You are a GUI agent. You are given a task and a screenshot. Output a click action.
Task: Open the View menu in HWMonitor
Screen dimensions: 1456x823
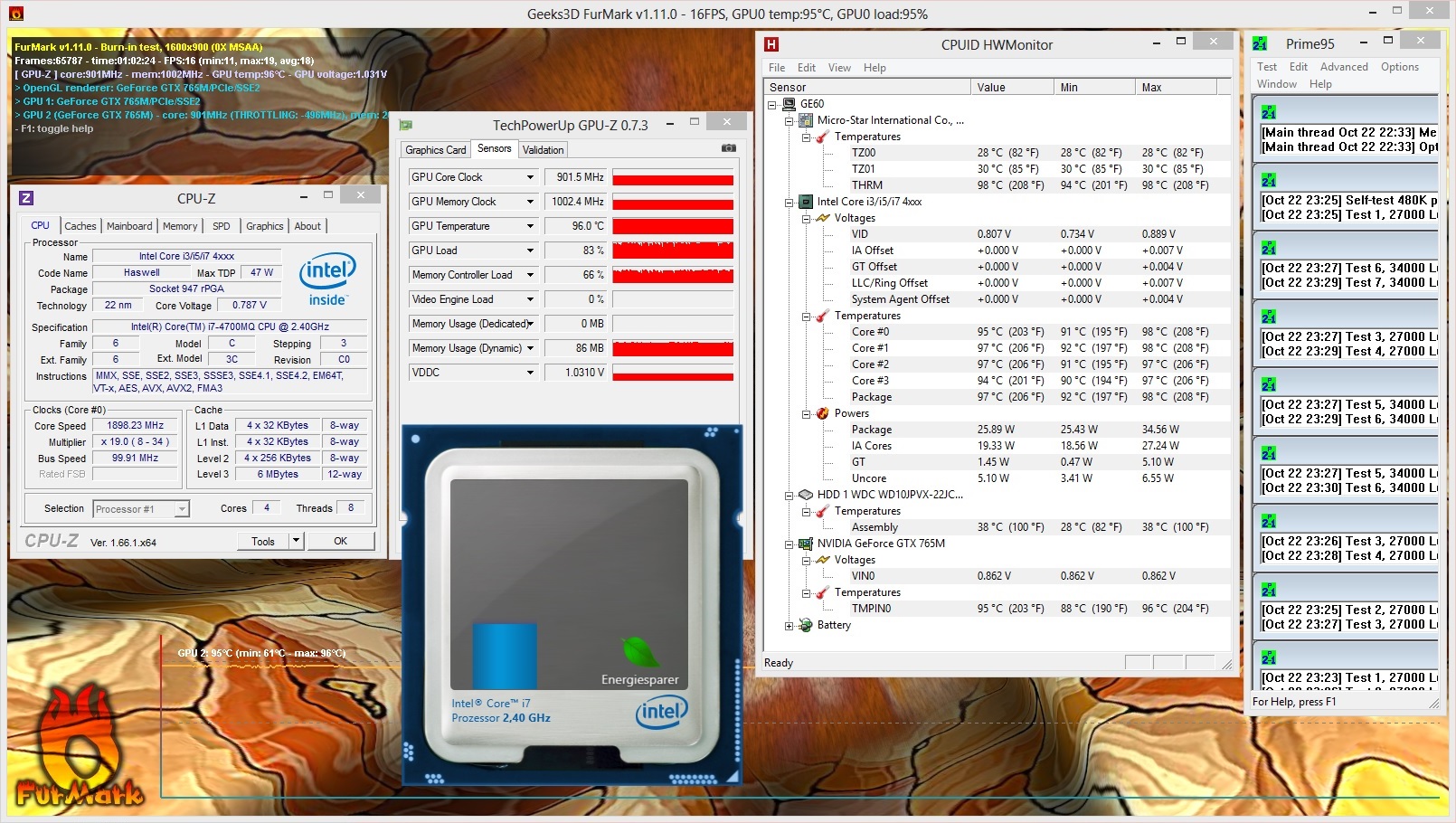pyautogui.click(x=839, y=68)
